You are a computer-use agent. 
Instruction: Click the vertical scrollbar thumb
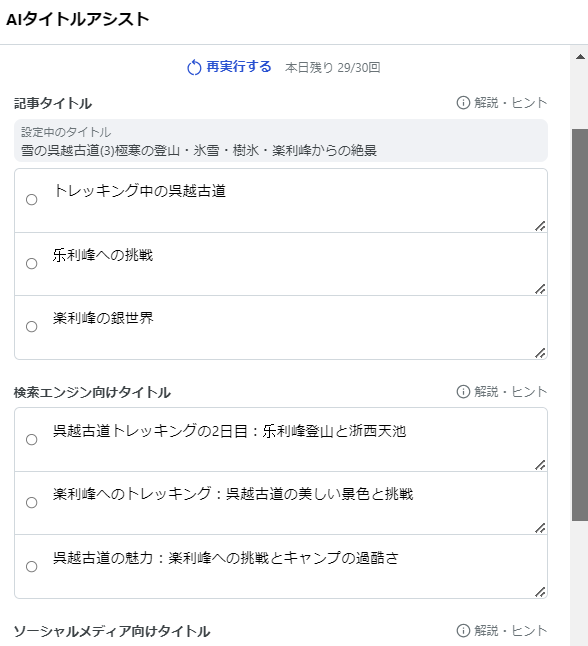click(580, 325)
